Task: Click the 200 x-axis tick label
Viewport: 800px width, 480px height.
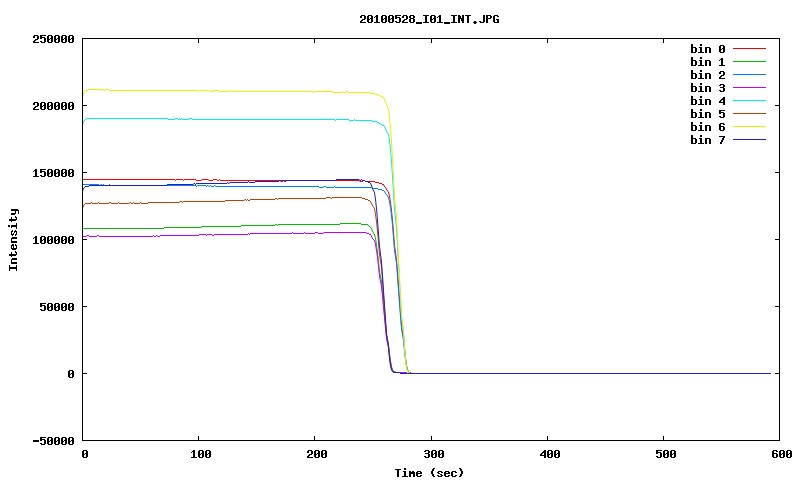Action: point(317,454)
